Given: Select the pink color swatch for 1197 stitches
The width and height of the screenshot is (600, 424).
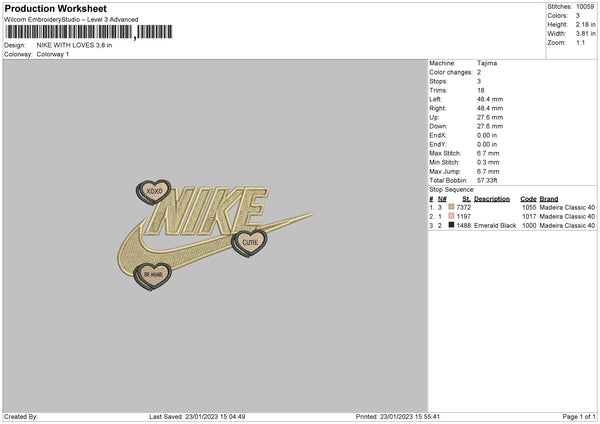Looking at the screenshot, I should click(451, 216).
